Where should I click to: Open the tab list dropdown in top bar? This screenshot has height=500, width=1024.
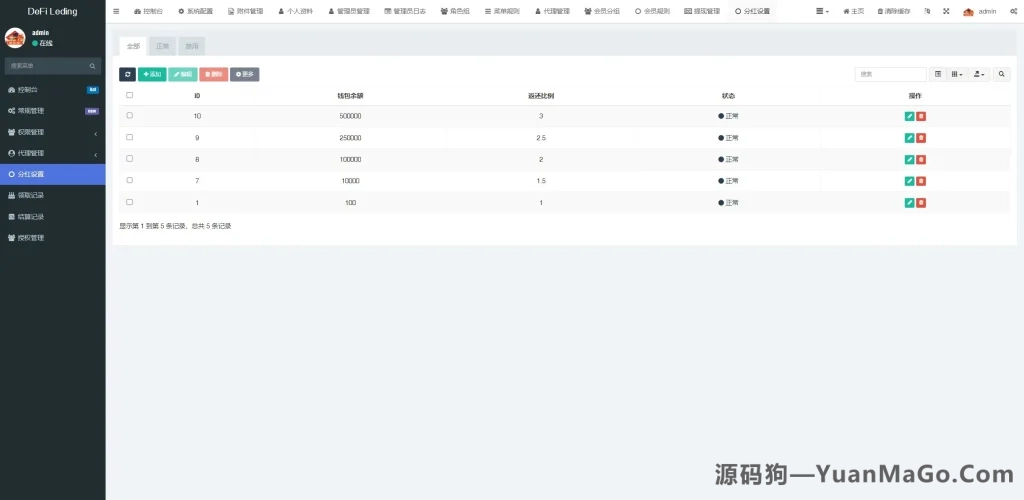(823, 12)
